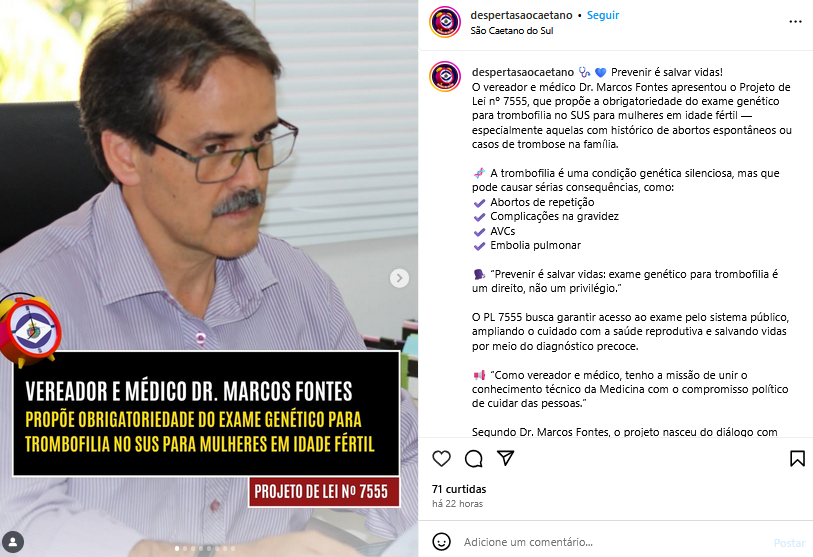Screen dimensions: 813x557
Task: Open São Caetano do Sul location
Action: (x=512, y=31)
